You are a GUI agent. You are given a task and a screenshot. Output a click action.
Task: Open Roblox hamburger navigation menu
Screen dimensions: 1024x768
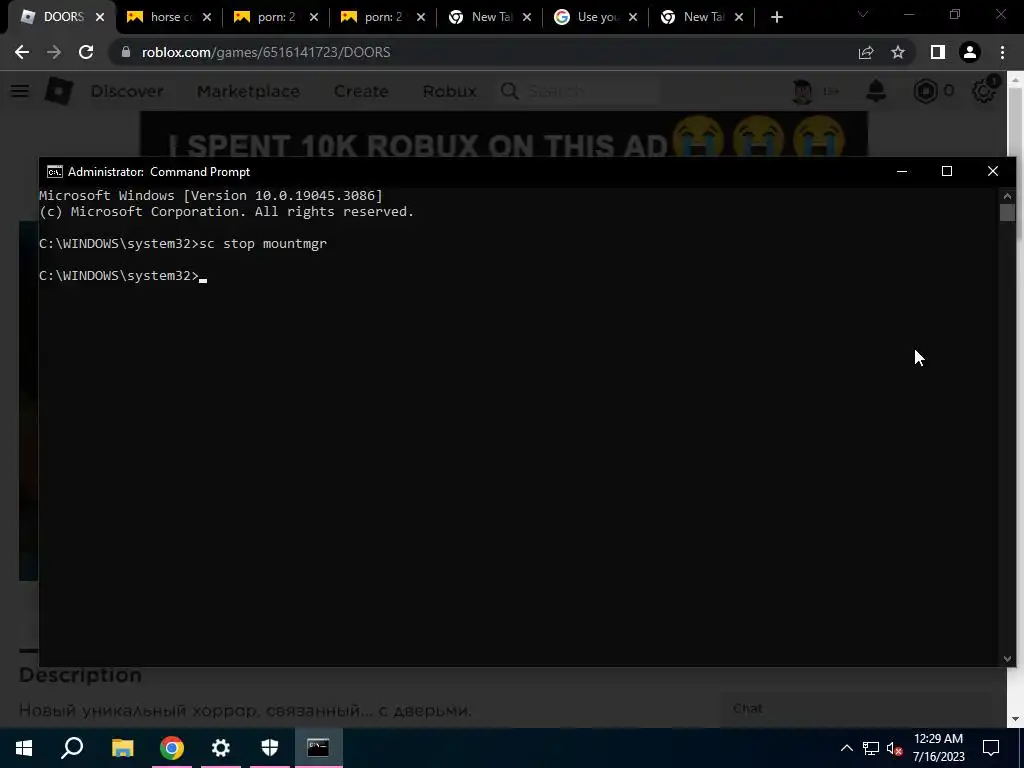20,91
